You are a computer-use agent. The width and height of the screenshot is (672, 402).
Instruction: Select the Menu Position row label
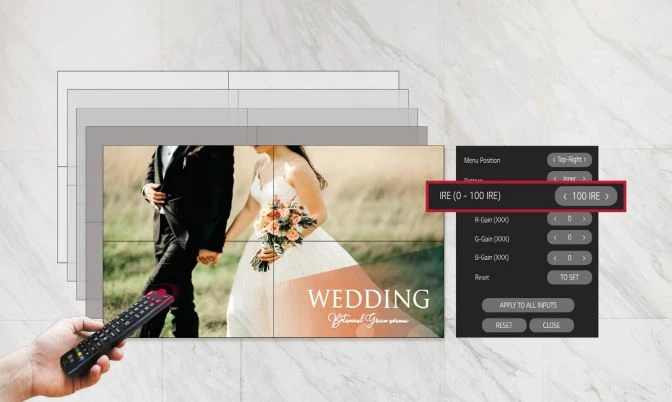point(482,160)
